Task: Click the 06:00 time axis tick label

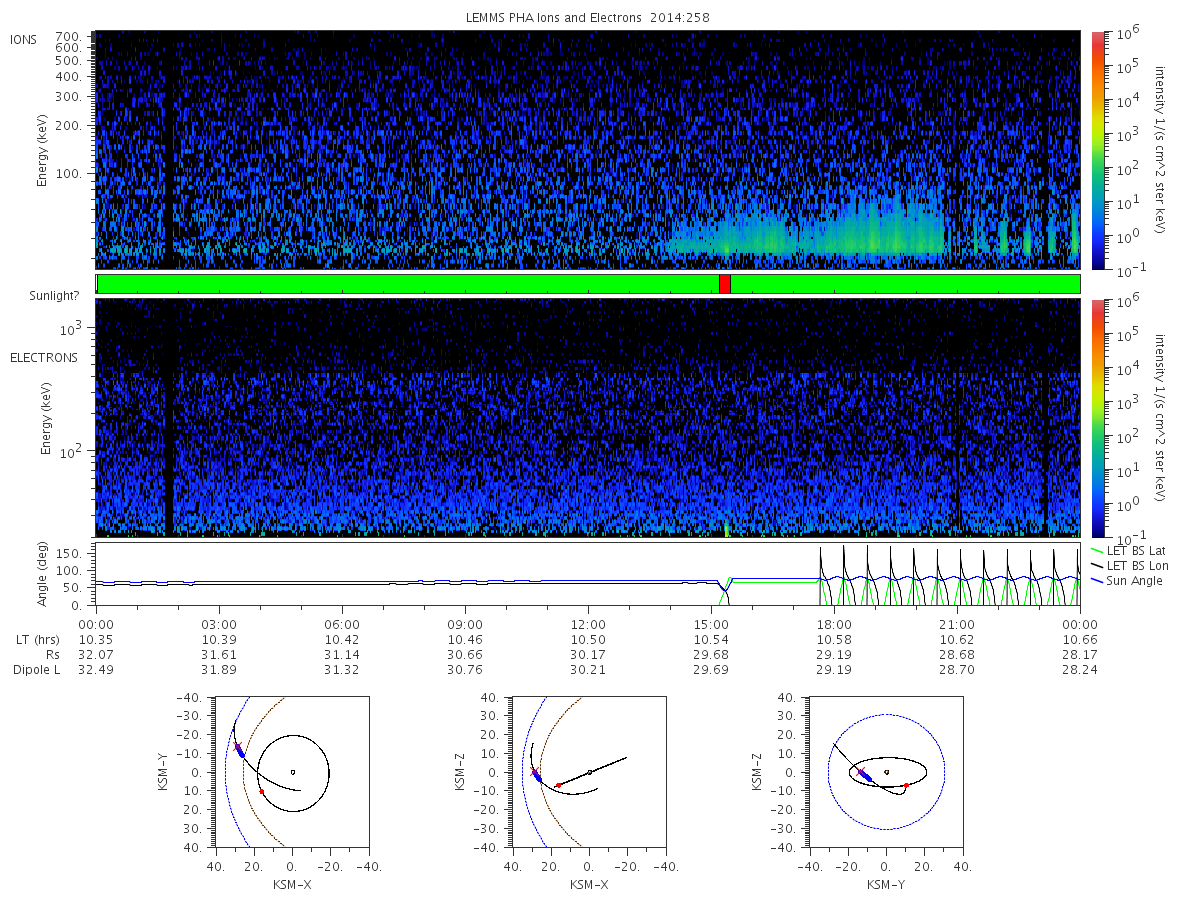Action: (x=342, y=623)
